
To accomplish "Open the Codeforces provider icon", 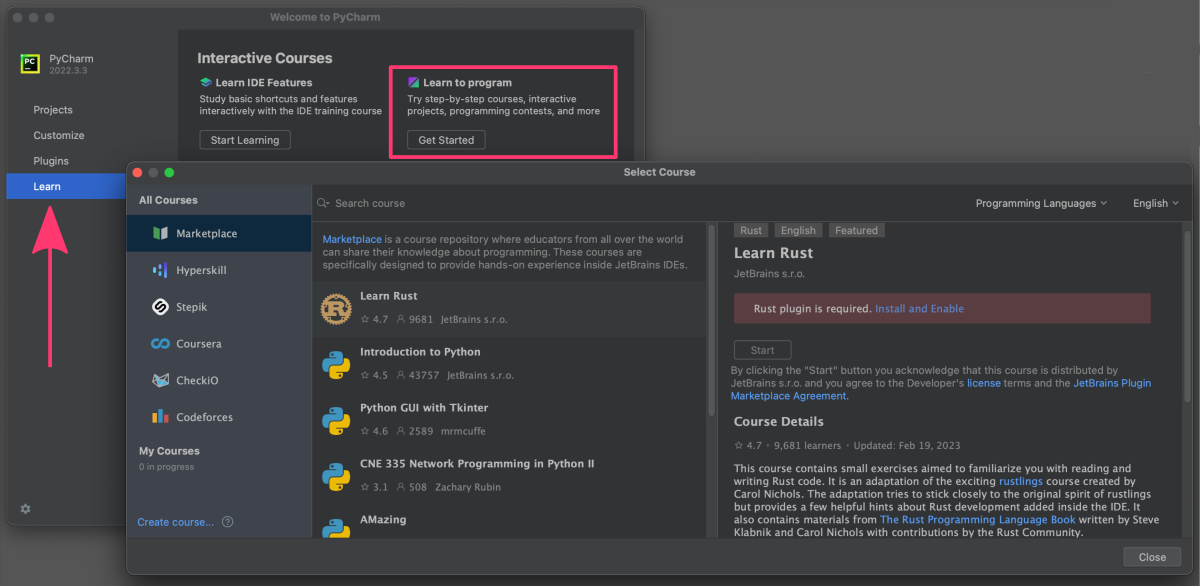I will (x=160, y=417).
